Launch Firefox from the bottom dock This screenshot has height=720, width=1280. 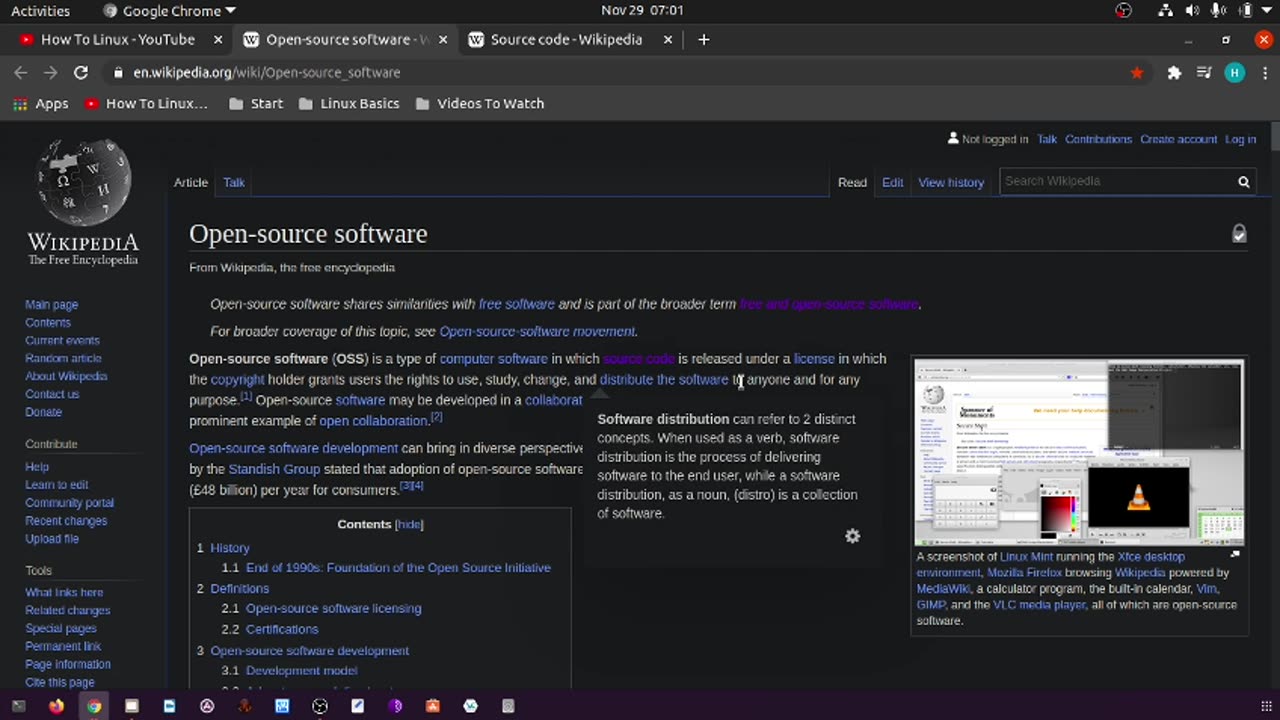pos(56,706)
